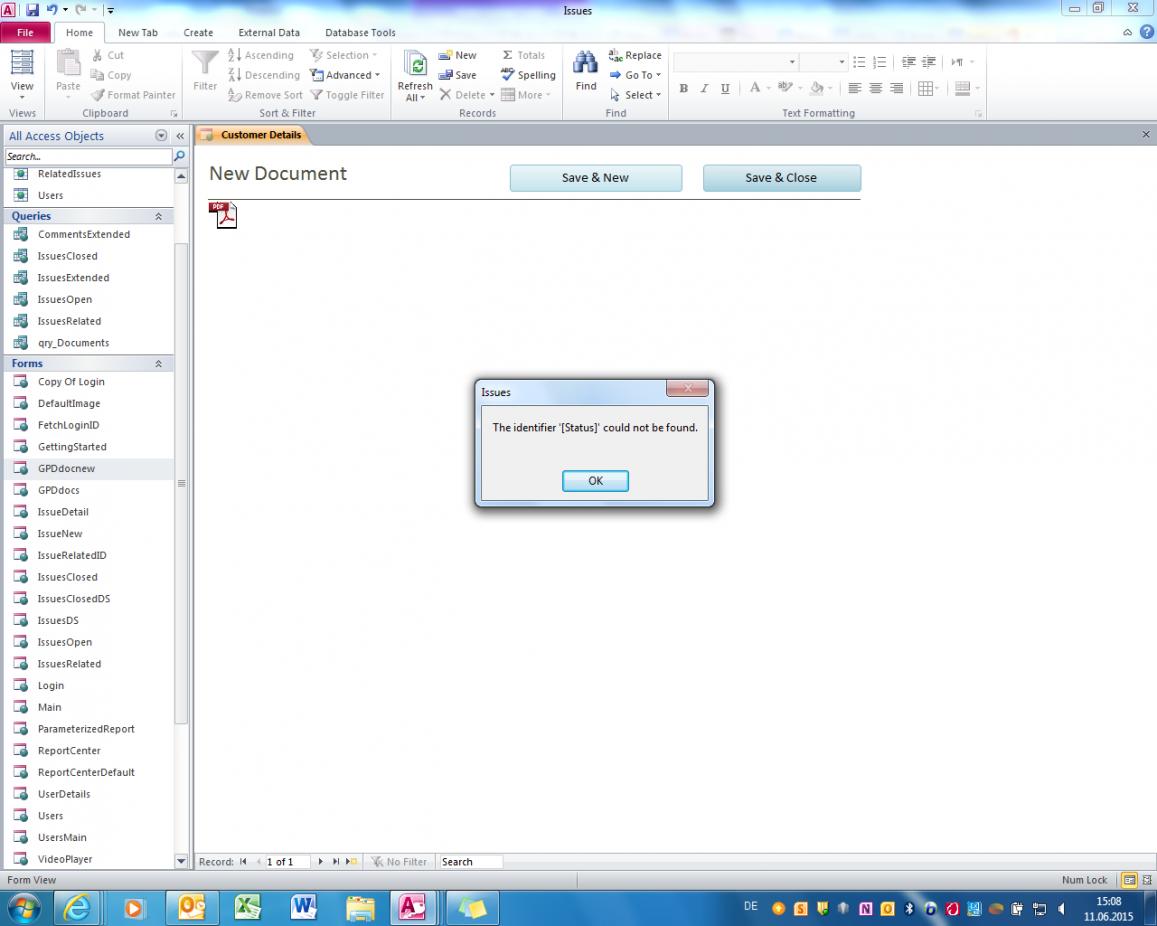This screenshot has width=1157, height=926.
Task: Click the record navigator Search field
Action: [470, 862]
